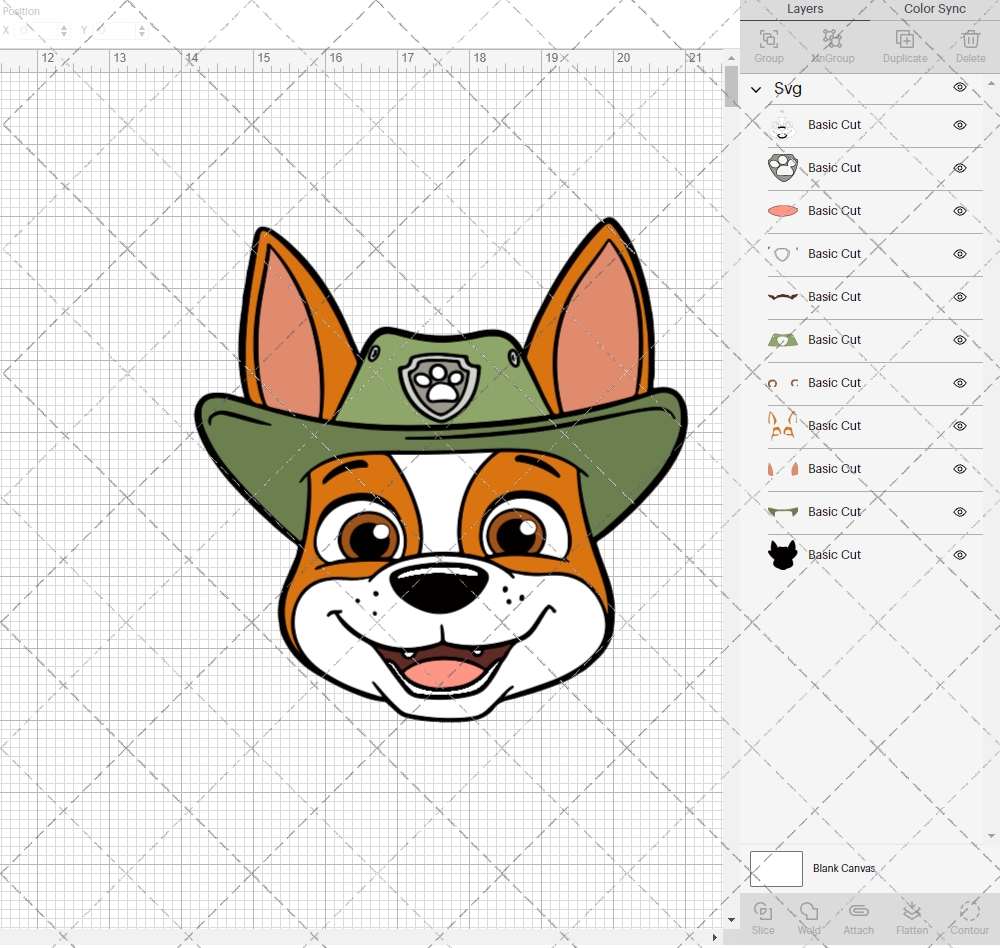The width and height of the screenshot is (1000, 948).
Task: Click the Attach paperclip icon
Action: point(858,911)
